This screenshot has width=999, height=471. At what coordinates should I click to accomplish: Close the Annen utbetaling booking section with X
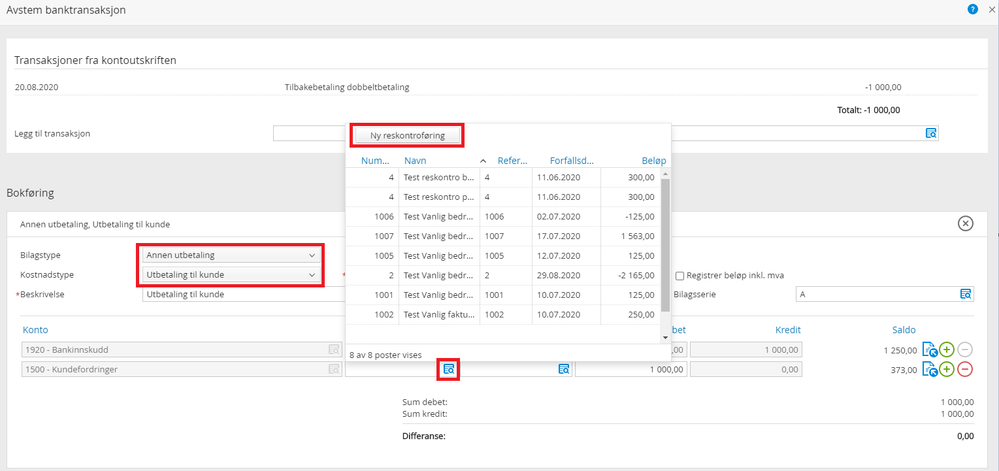coord(965,223)
